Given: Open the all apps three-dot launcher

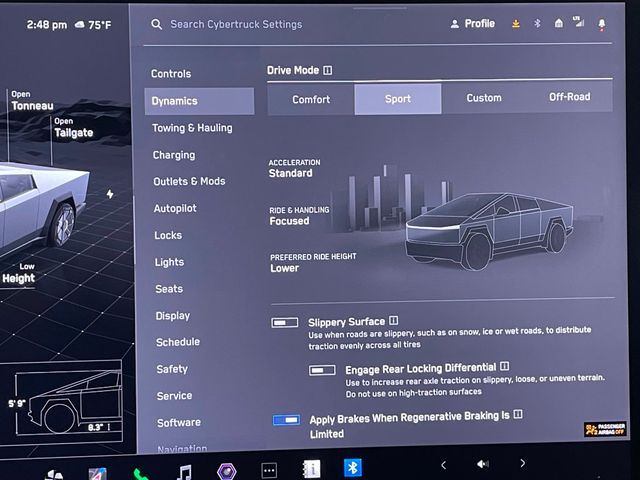Looking at the screenshot, I should 269,471.
